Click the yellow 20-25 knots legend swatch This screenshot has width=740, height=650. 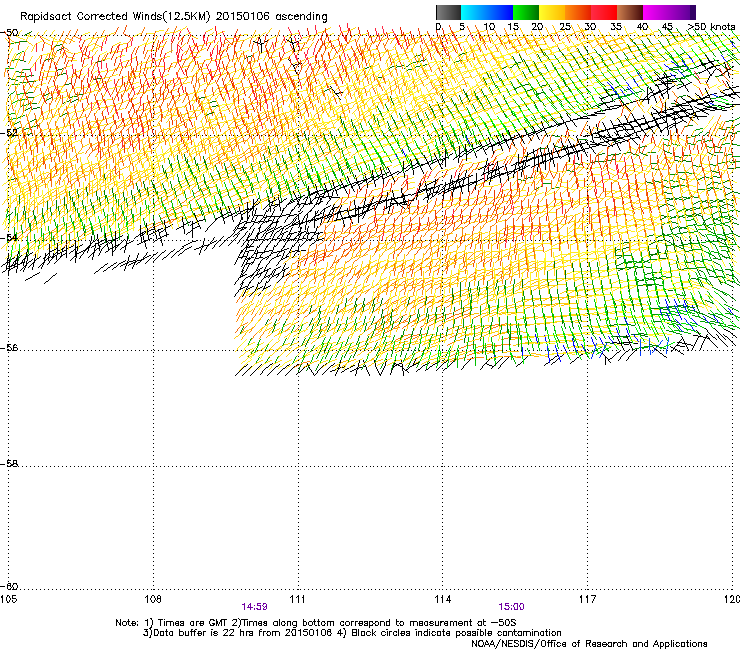coord(552,12)
